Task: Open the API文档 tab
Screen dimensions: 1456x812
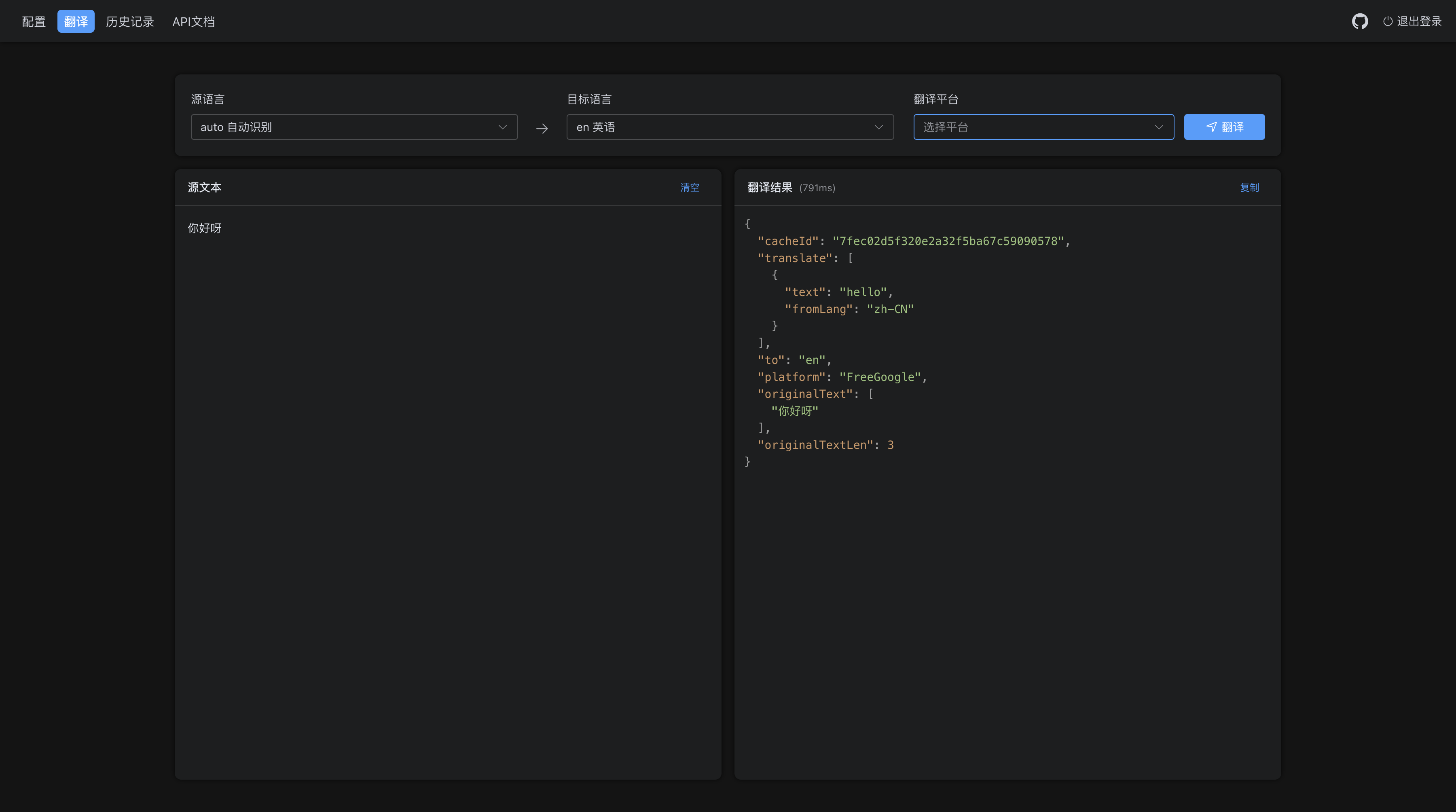Action: (x=193, y=21)
